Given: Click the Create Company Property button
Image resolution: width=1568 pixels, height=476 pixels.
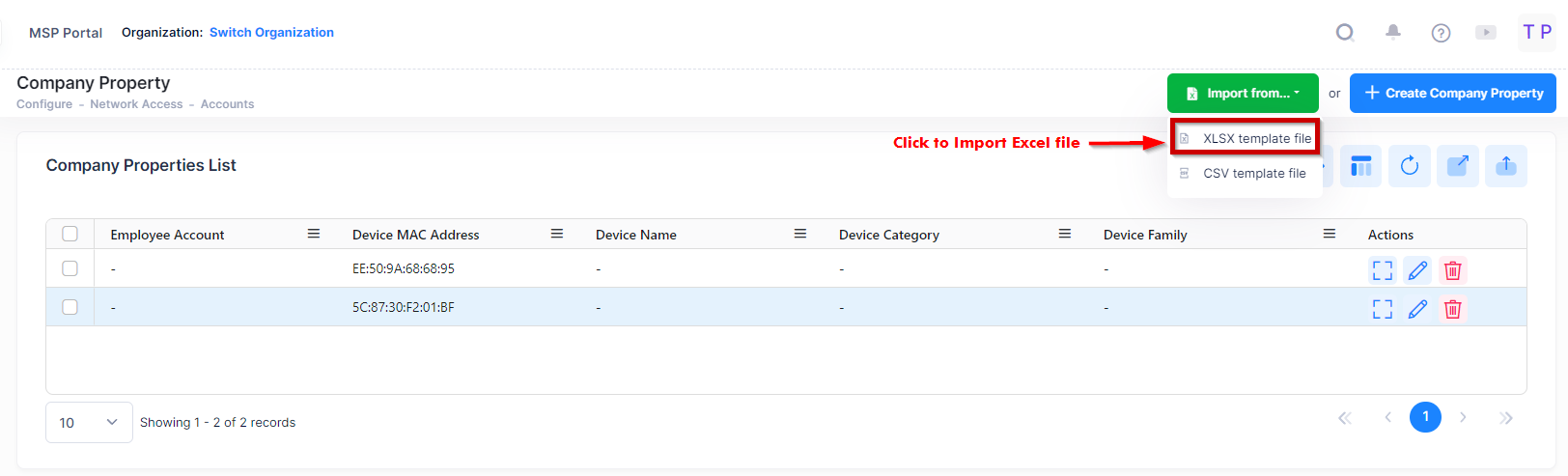Looking at the screenshot, I should tap(1452, 94).
